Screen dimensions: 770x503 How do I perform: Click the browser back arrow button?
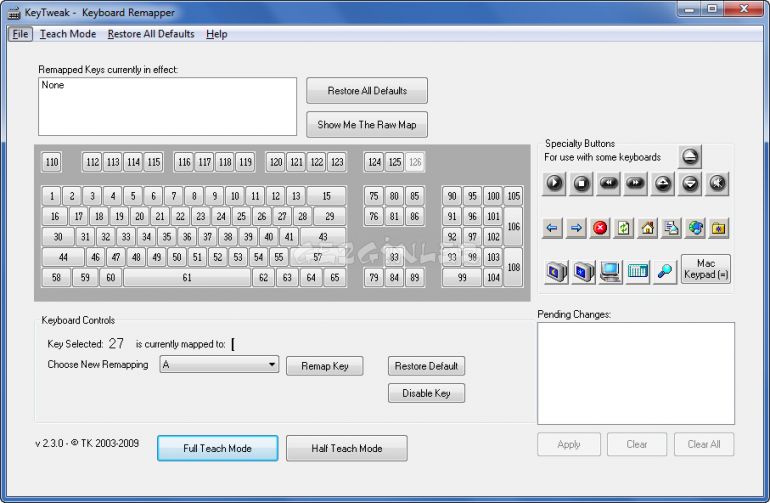pyautogui.click(x=552, y=228)
